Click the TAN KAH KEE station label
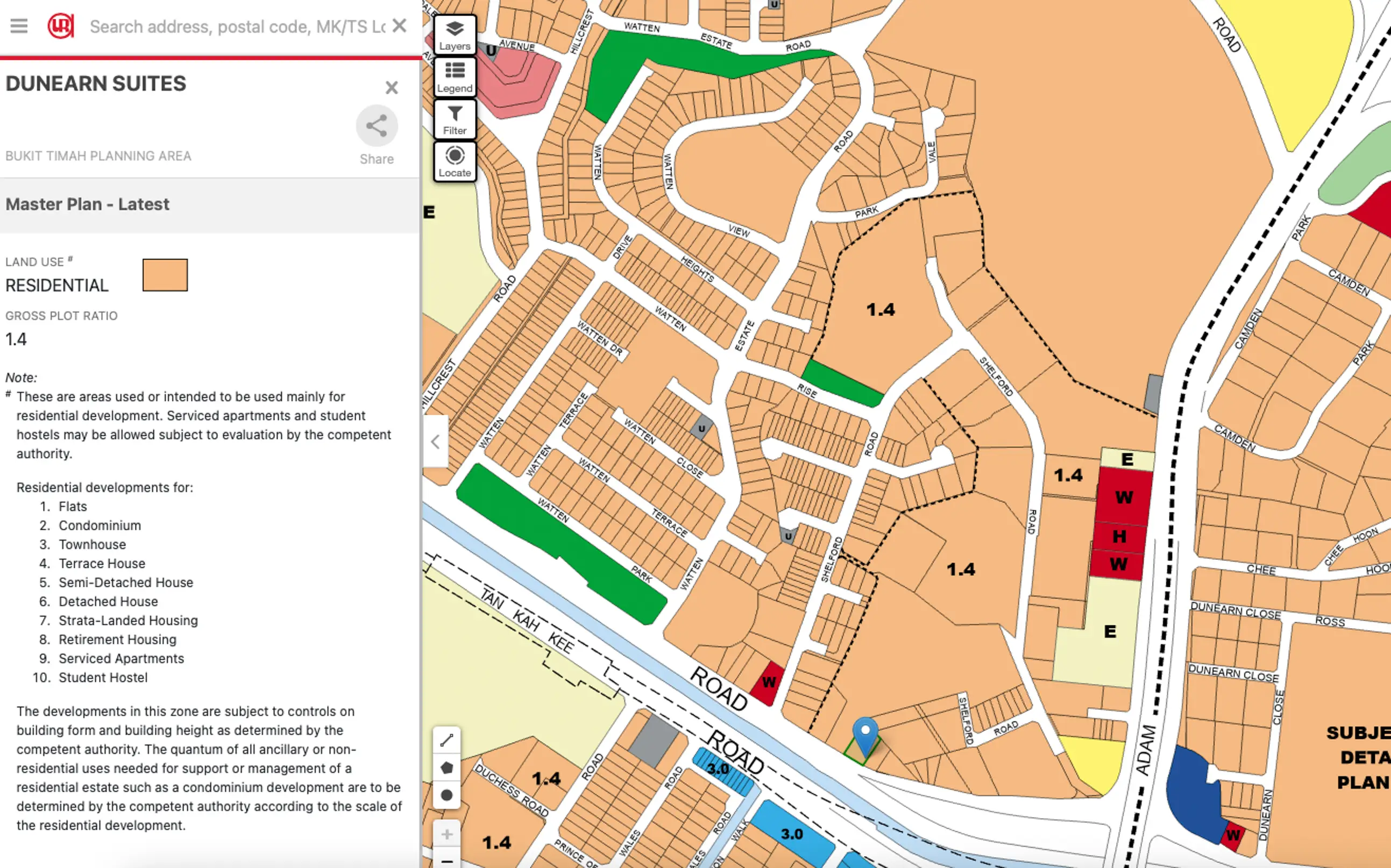 click(x=527, y=620)
